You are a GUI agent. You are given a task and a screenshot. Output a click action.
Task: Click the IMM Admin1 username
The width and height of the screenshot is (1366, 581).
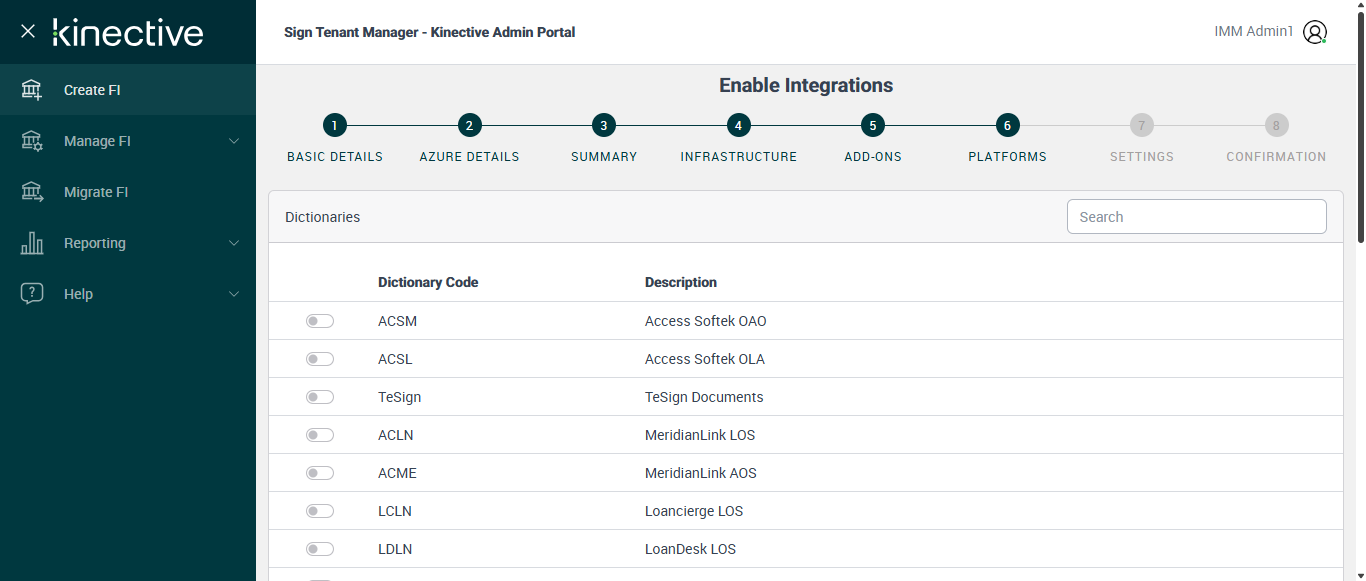click(x=1253, y=32)
